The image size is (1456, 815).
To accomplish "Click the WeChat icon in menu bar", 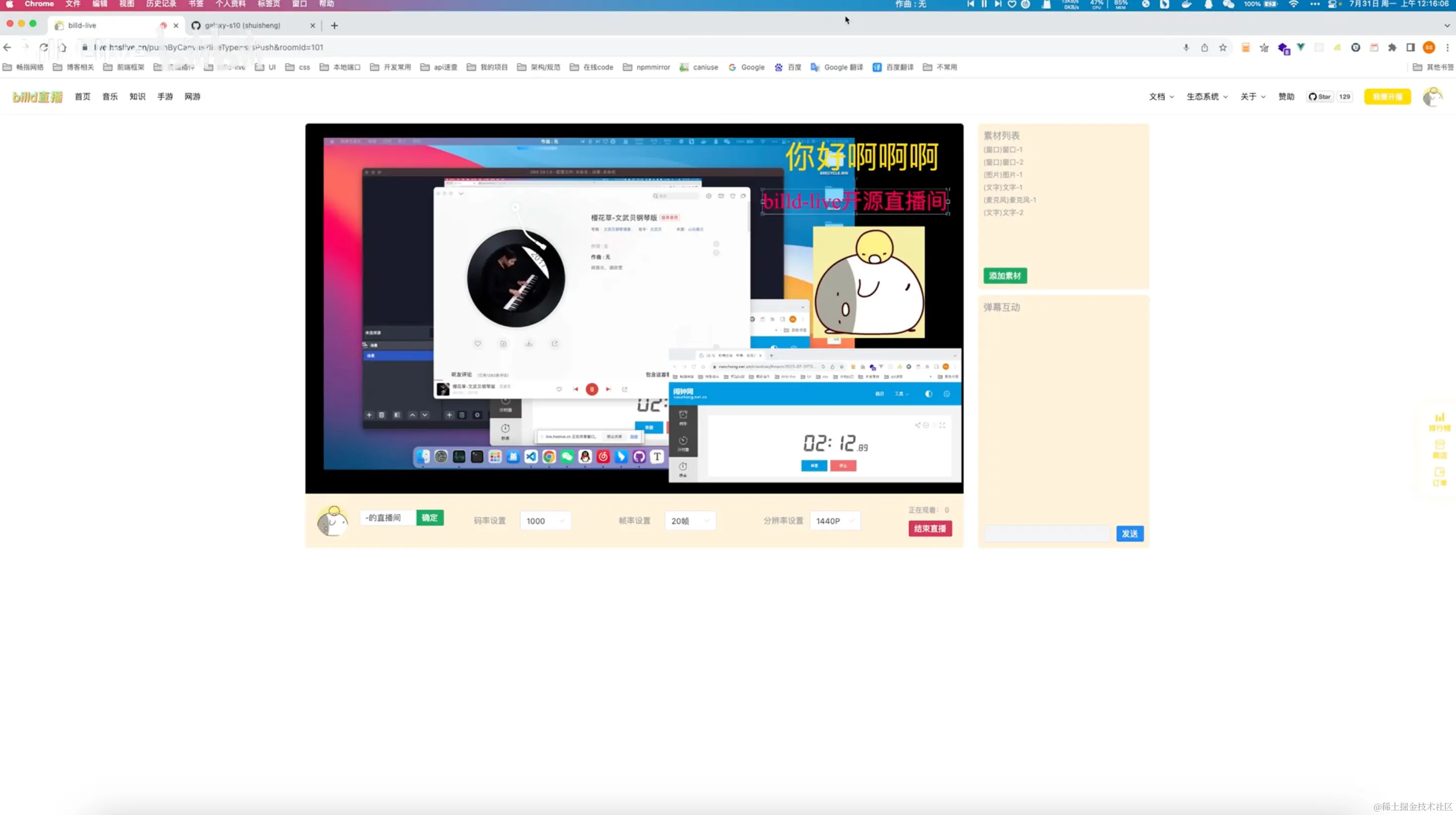I will click(x=1228, y=4).
